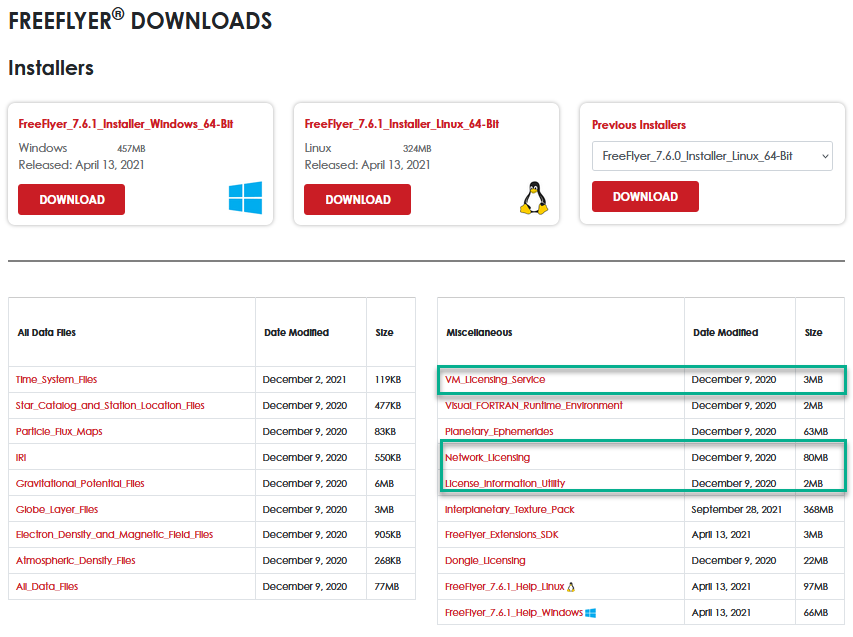
Task: Open the Dongle_Licensing link
Action: pyautogui.click(x=485, y=561)
